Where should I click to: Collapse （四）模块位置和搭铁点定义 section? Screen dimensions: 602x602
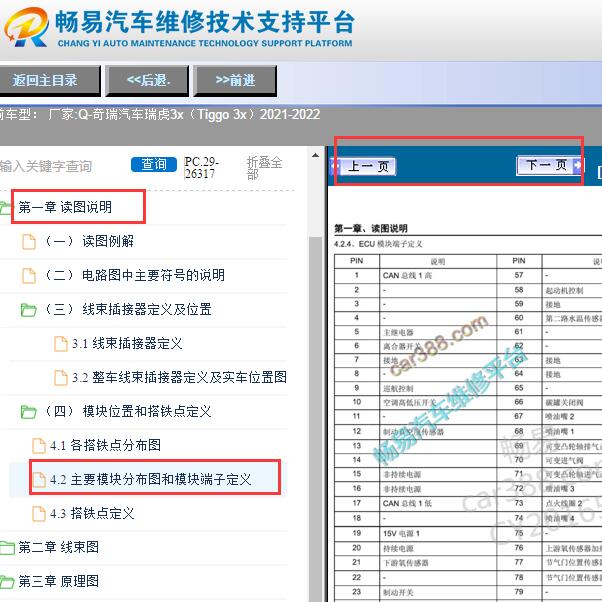pos(128,411)
